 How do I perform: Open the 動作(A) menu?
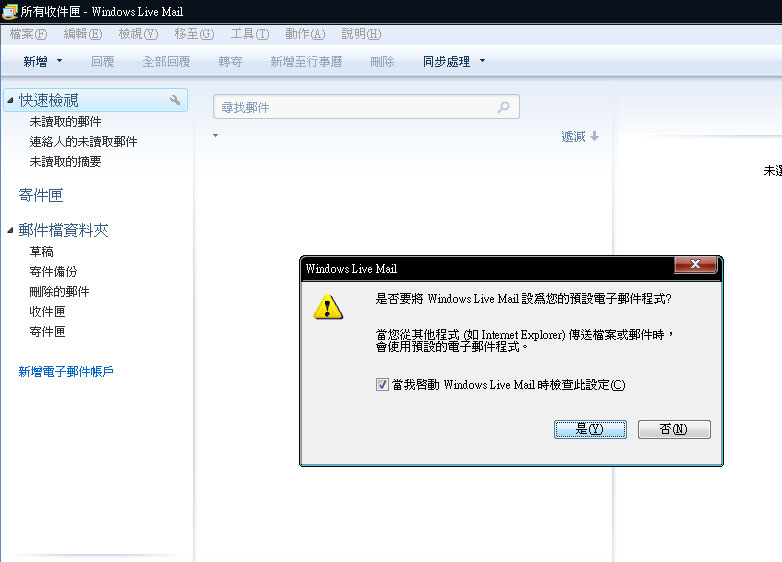click(x=305, y=34)
